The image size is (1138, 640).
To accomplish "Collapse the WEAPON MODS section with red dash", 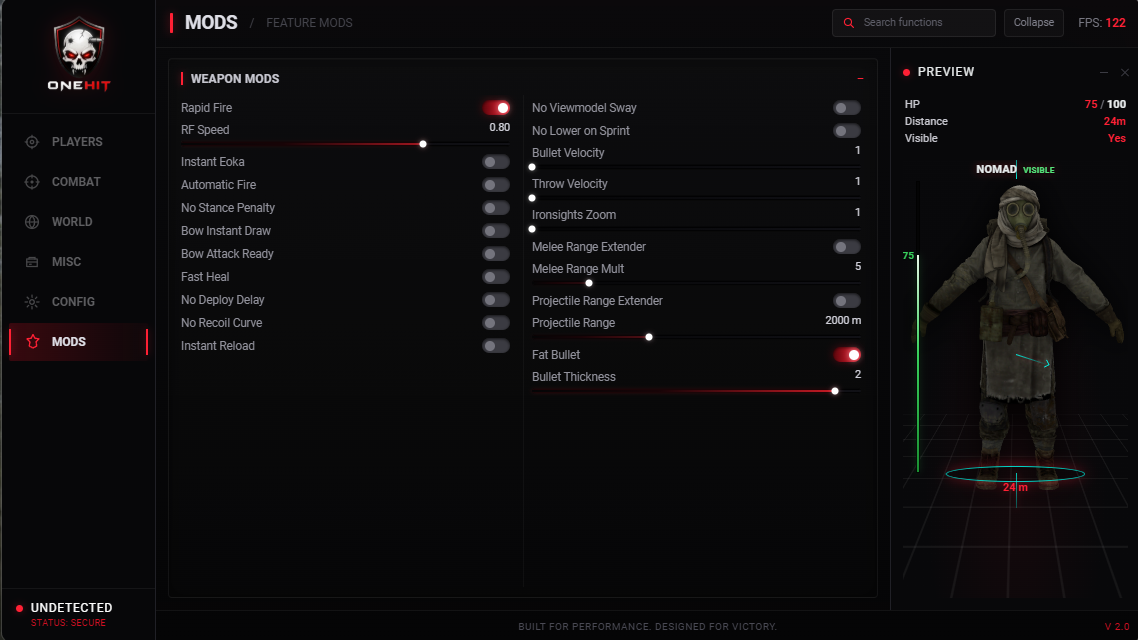I will [860, 78].
